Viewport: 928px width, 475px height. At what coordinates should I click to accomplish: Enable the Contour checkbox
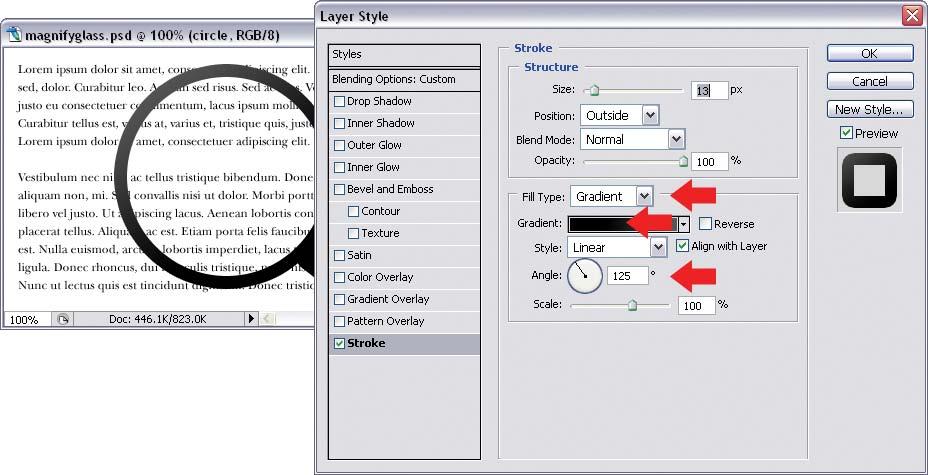pos(353,212)
